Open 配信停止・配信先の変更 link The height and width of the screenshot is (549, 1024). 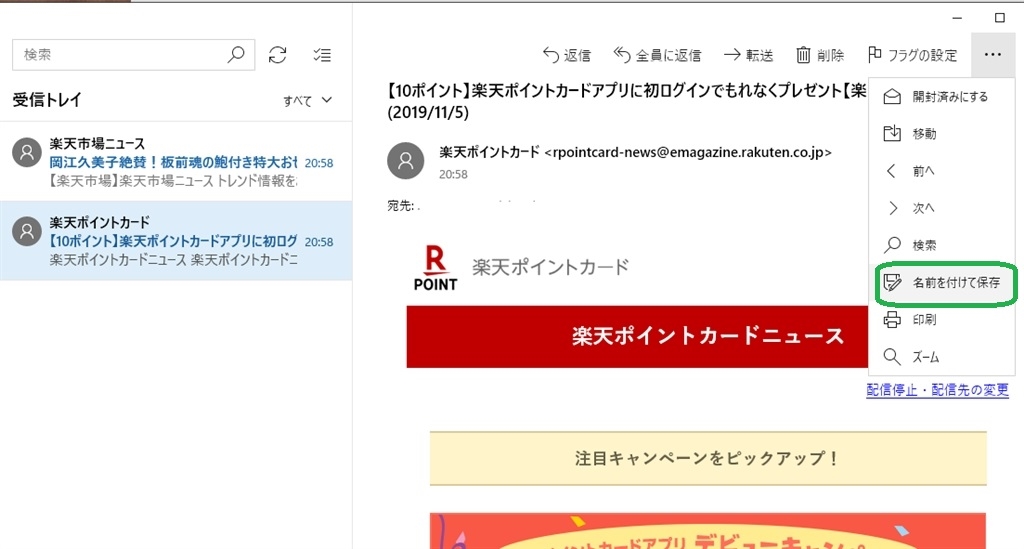pyautogui.click(x=937, y=390)
